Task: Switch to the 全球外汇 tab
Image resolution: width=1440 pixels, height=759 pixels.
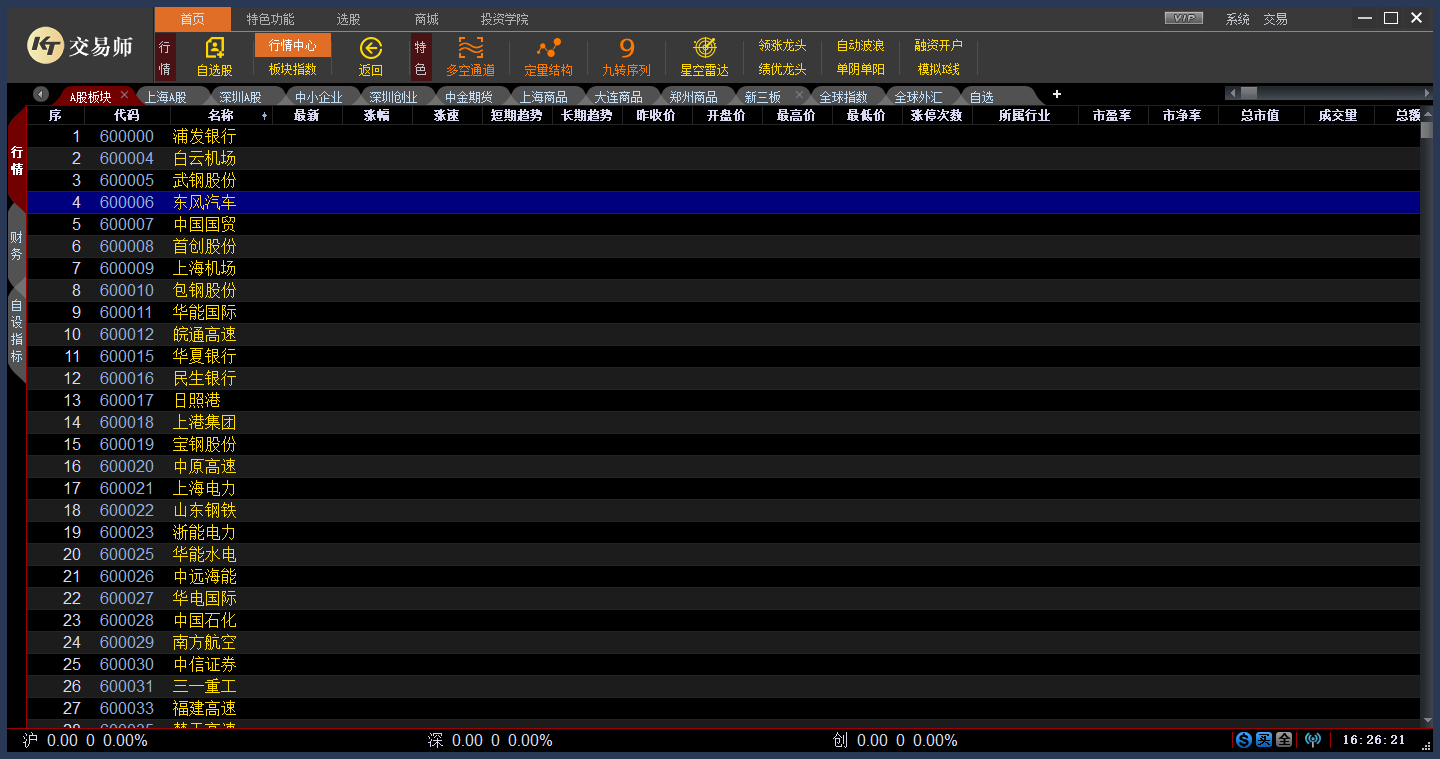Action: coord(919,97)
